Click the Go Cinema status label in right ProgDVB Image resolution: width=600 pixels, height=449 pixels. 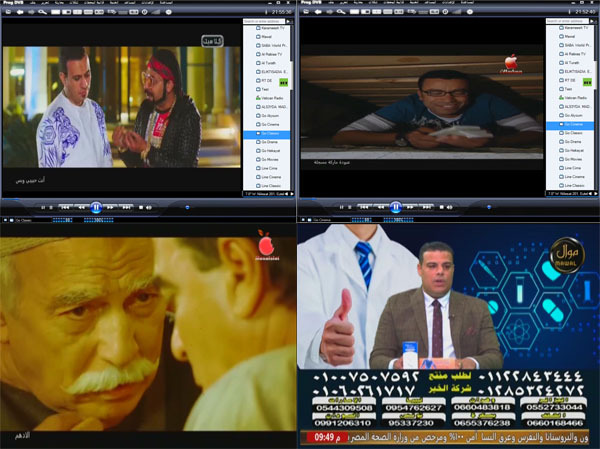(322, 220)
